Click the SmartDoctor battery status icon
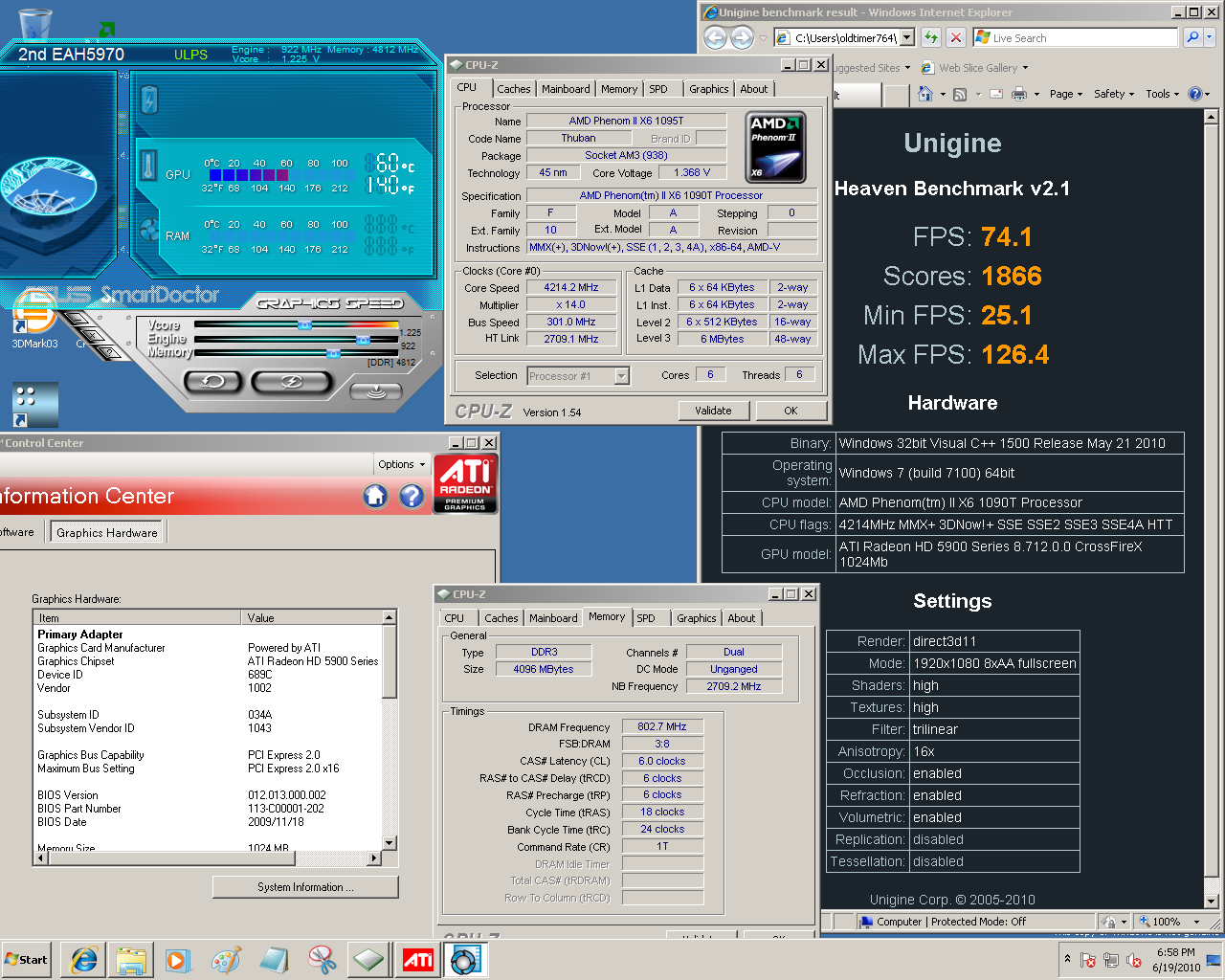The image size is (1225, 980). pyautogui.click(x=149, y=100)
